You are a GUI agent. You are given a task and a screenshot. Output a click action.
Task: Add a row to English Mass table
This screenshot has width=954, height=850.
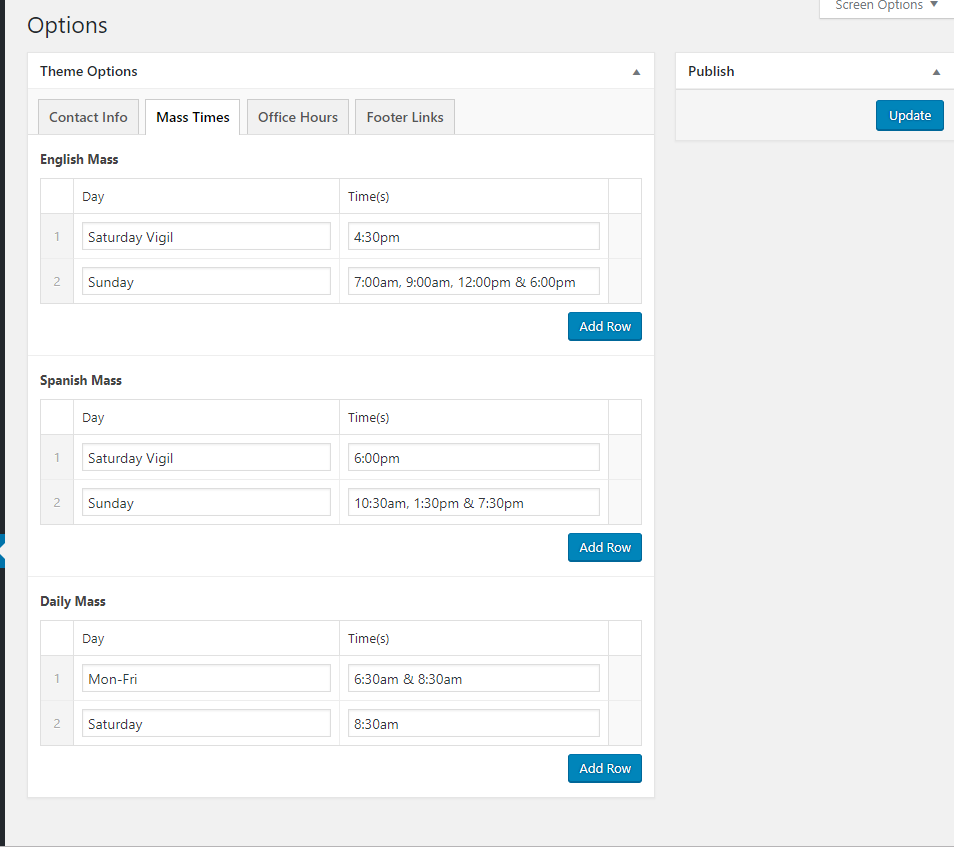click(604, 327)
